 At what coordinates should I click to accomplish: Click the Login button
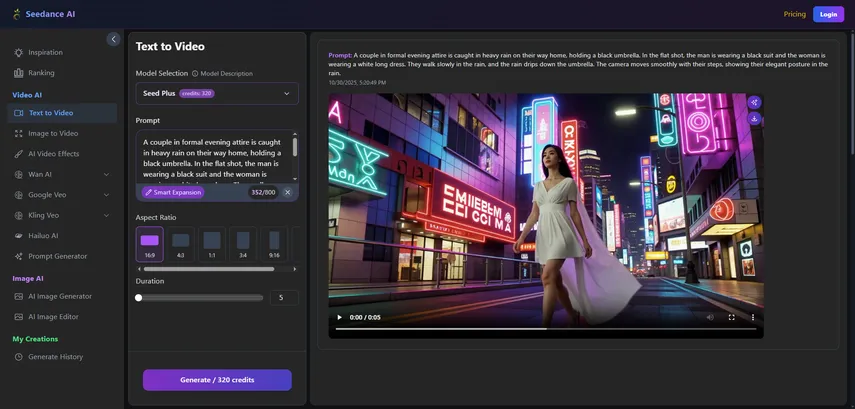[828, 14]
